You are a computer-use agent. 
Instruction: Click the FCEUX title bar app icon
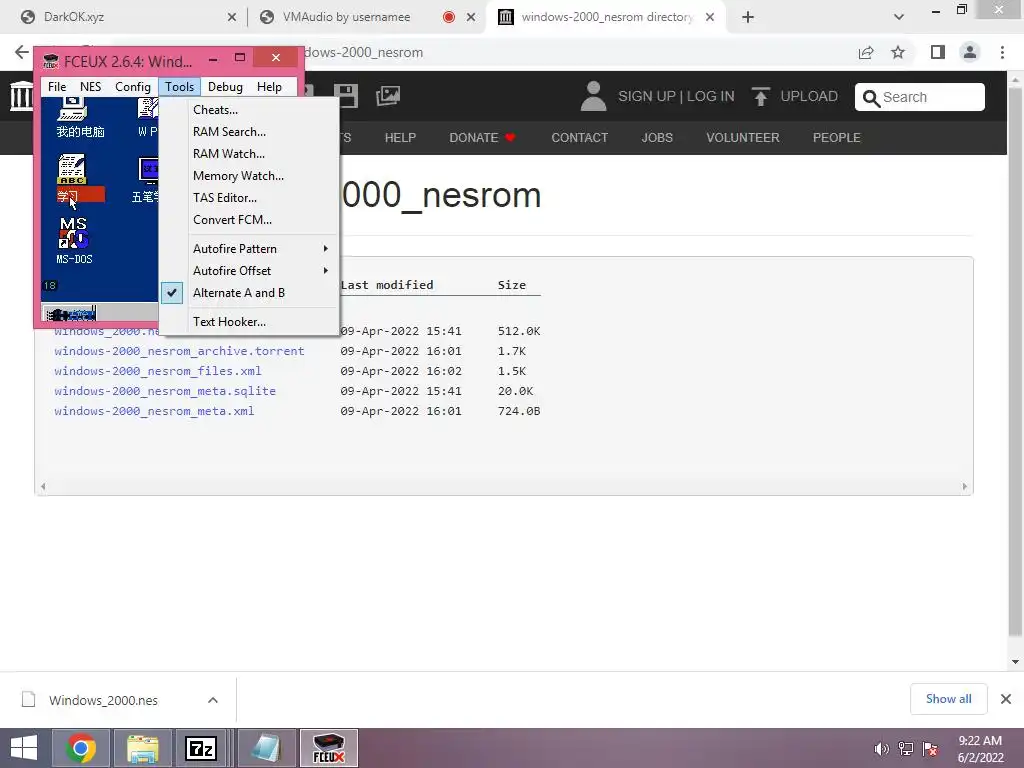[x=50, y=62]
